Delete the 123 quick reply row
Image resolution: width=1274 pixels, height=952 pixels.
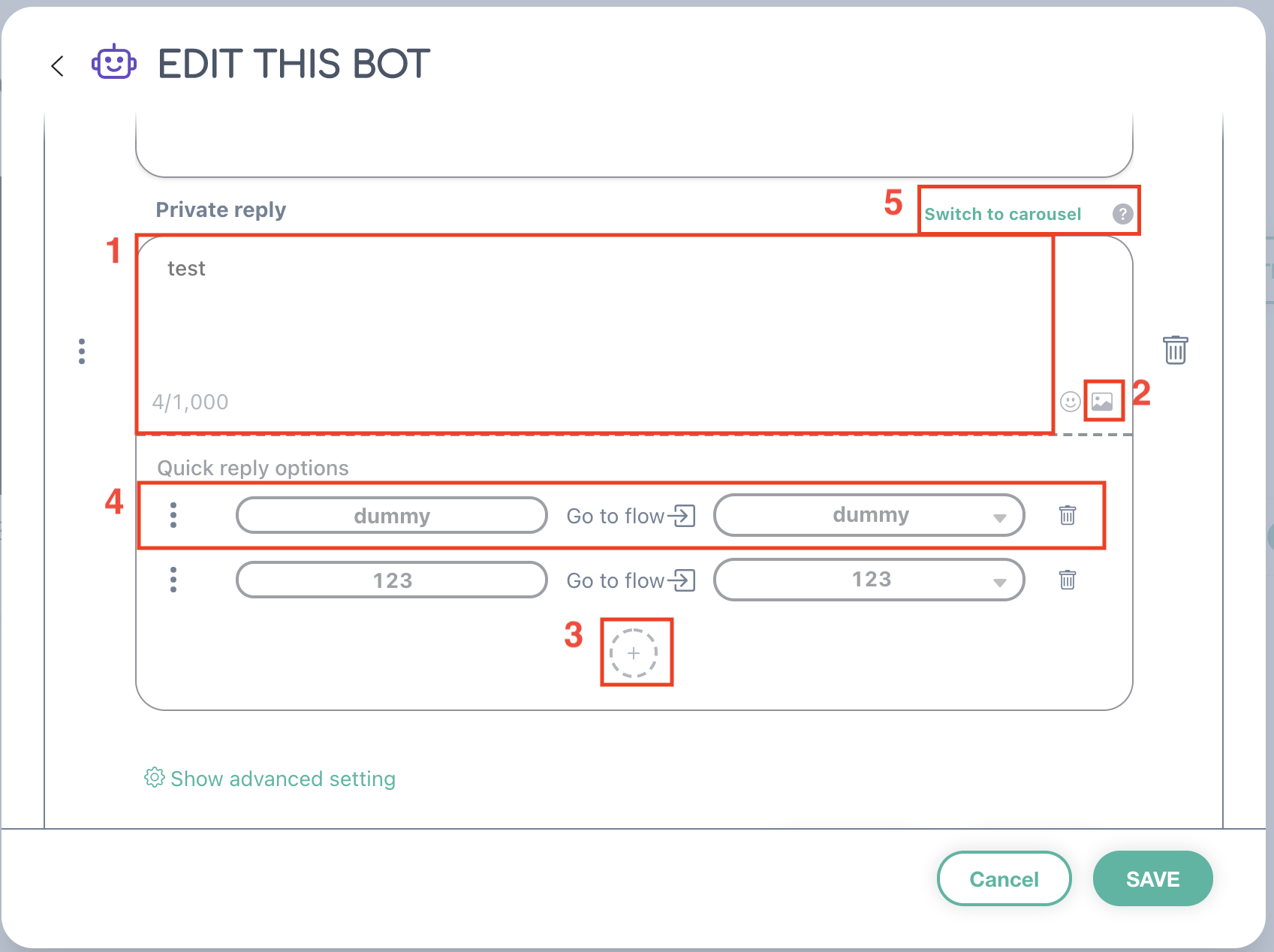1067,580
